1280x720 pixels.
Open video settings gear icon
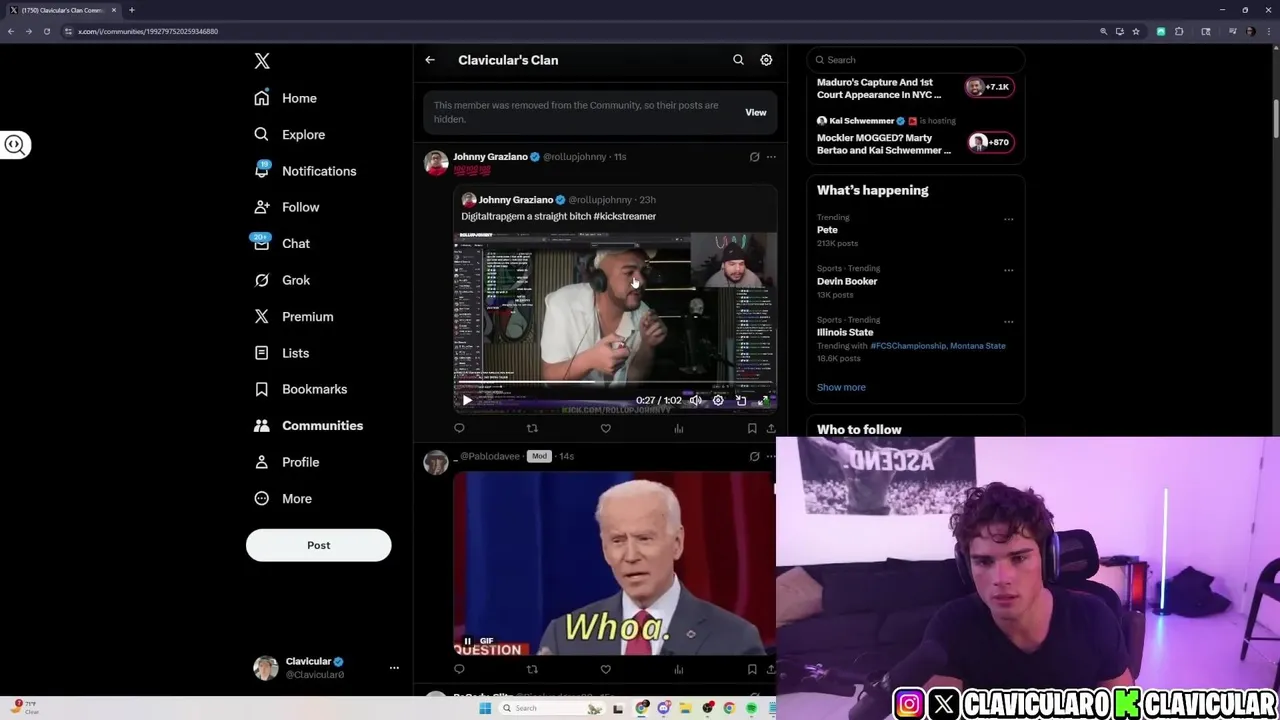(x=718, y=400)
